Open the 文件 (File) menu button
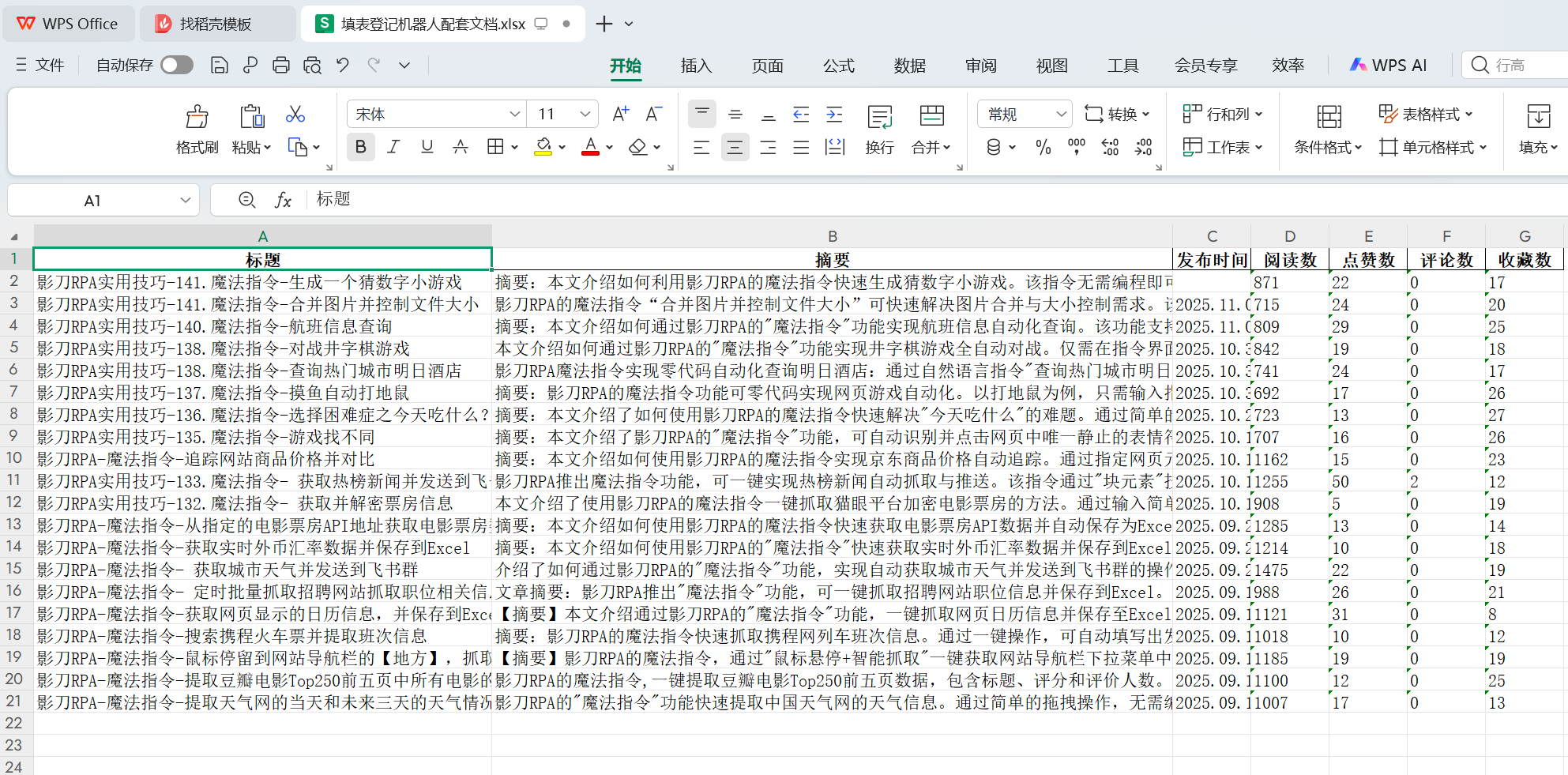The width and height of the screenshot is (1568, 775). [41, 66]
